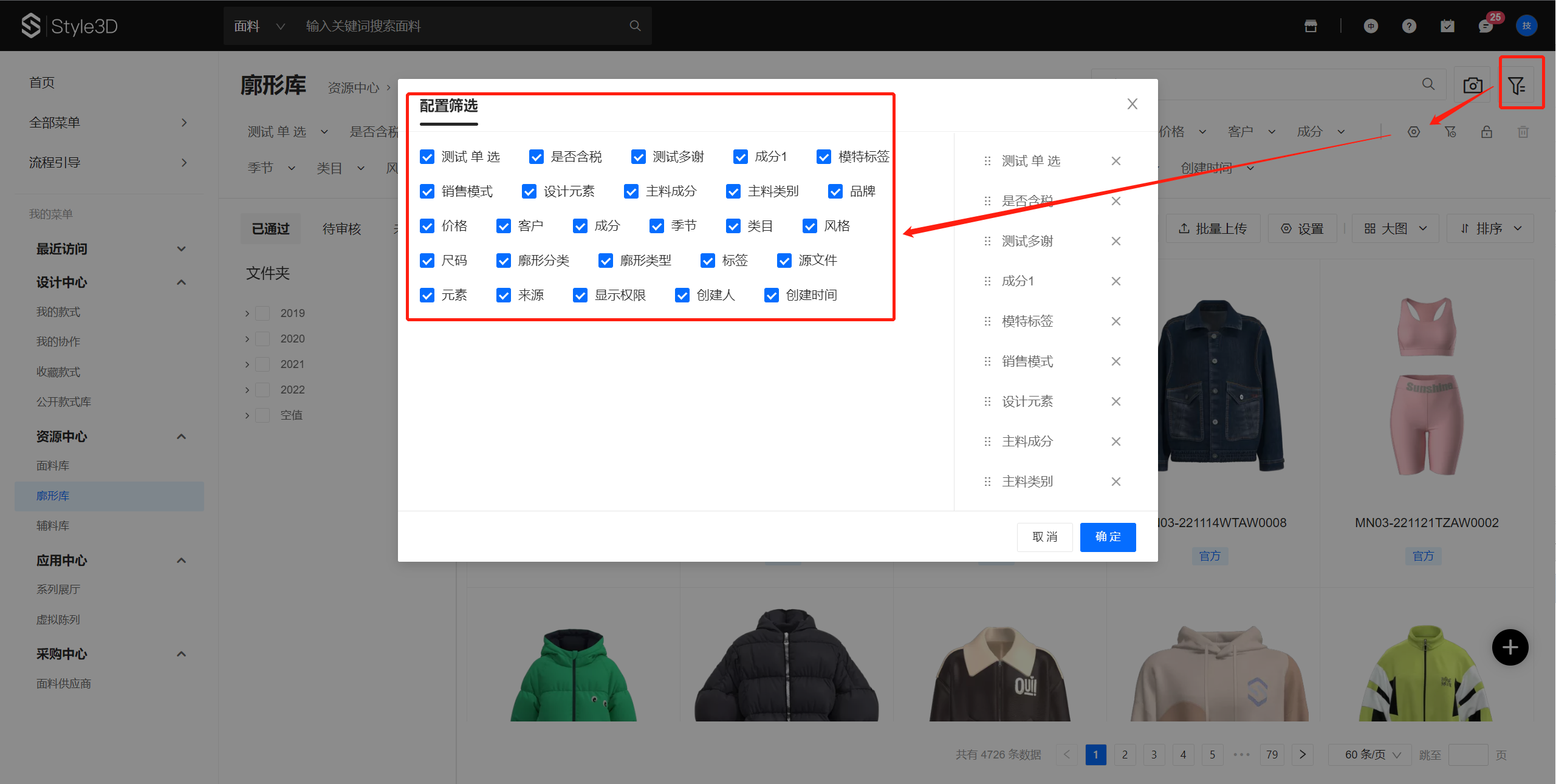The height and width of the screenshot is (784, 1556).
Task: Switch to the 待审核 tab
Action: (x=341, y=229)
